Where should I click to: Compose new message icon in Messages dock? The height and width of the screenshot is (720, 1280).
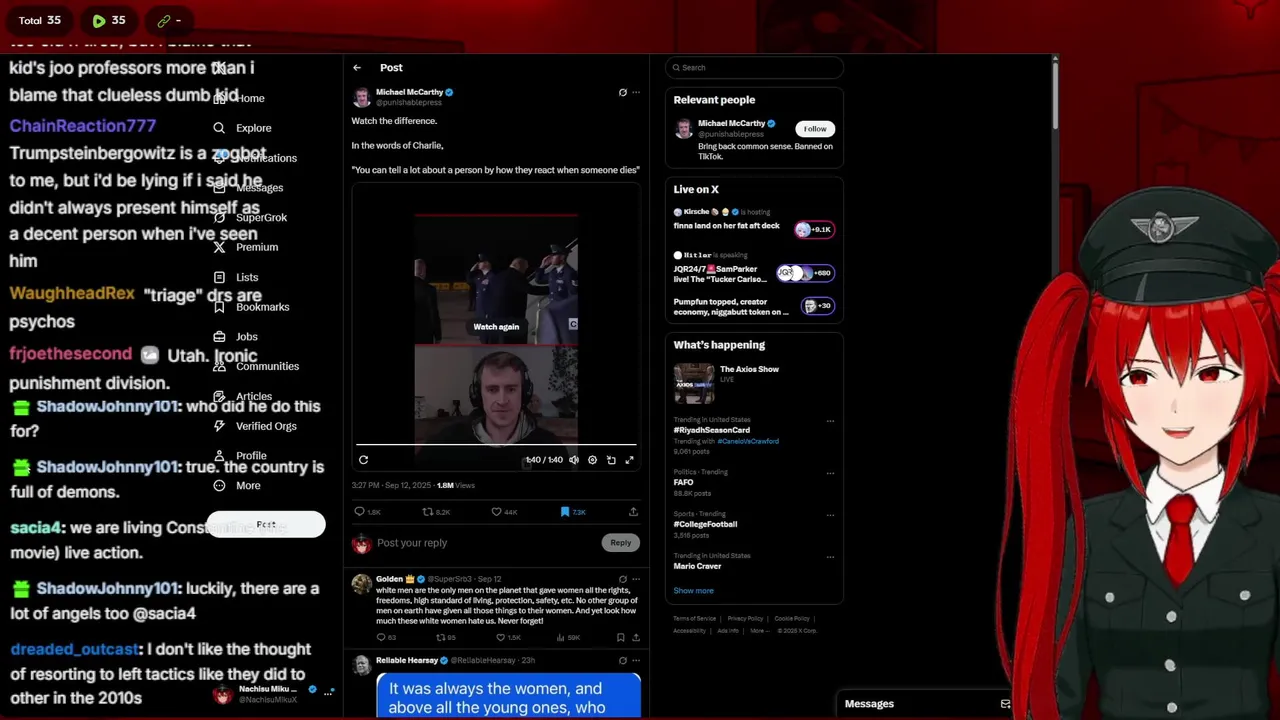1005,704
